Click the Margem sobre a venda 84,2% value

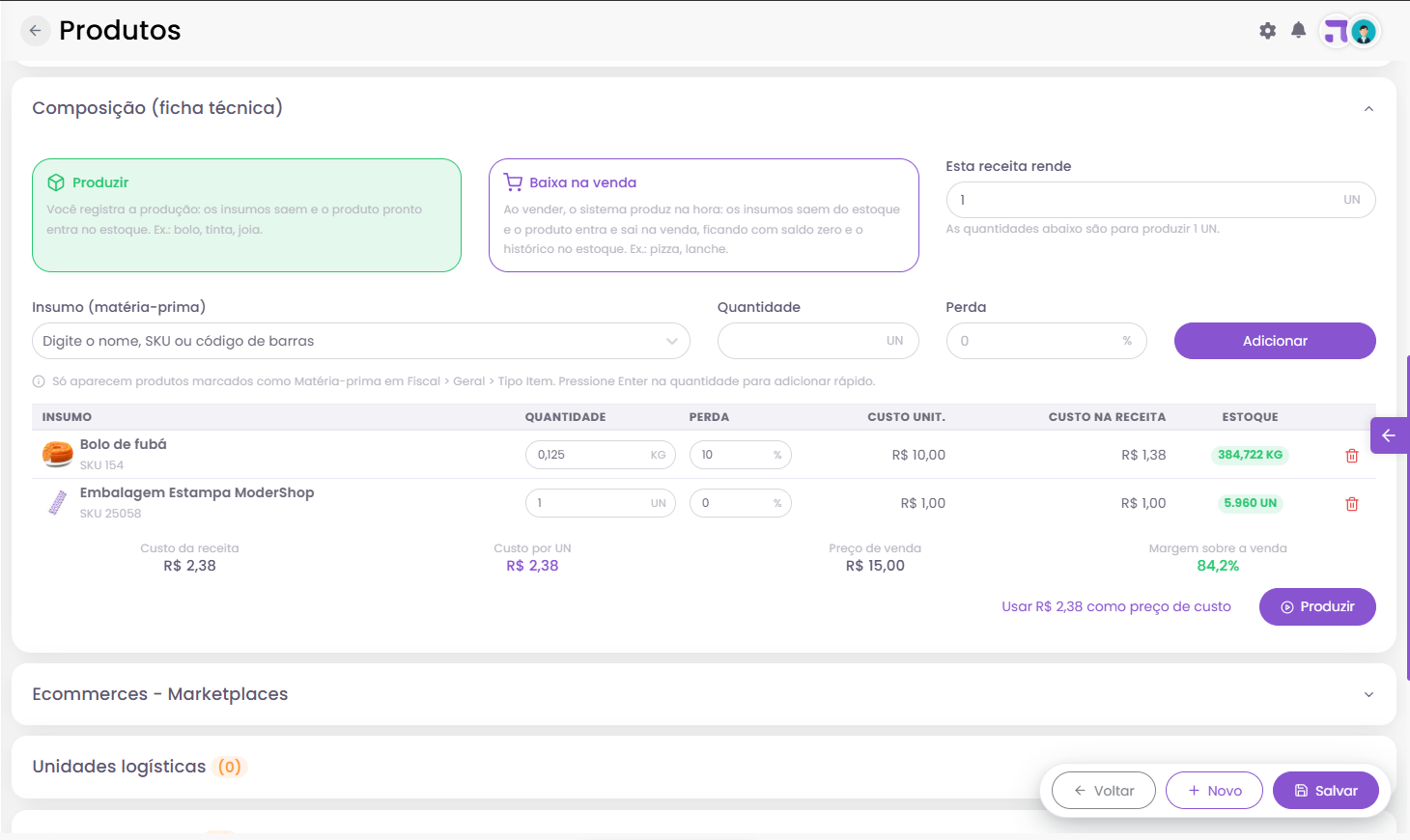point(1218,566)
